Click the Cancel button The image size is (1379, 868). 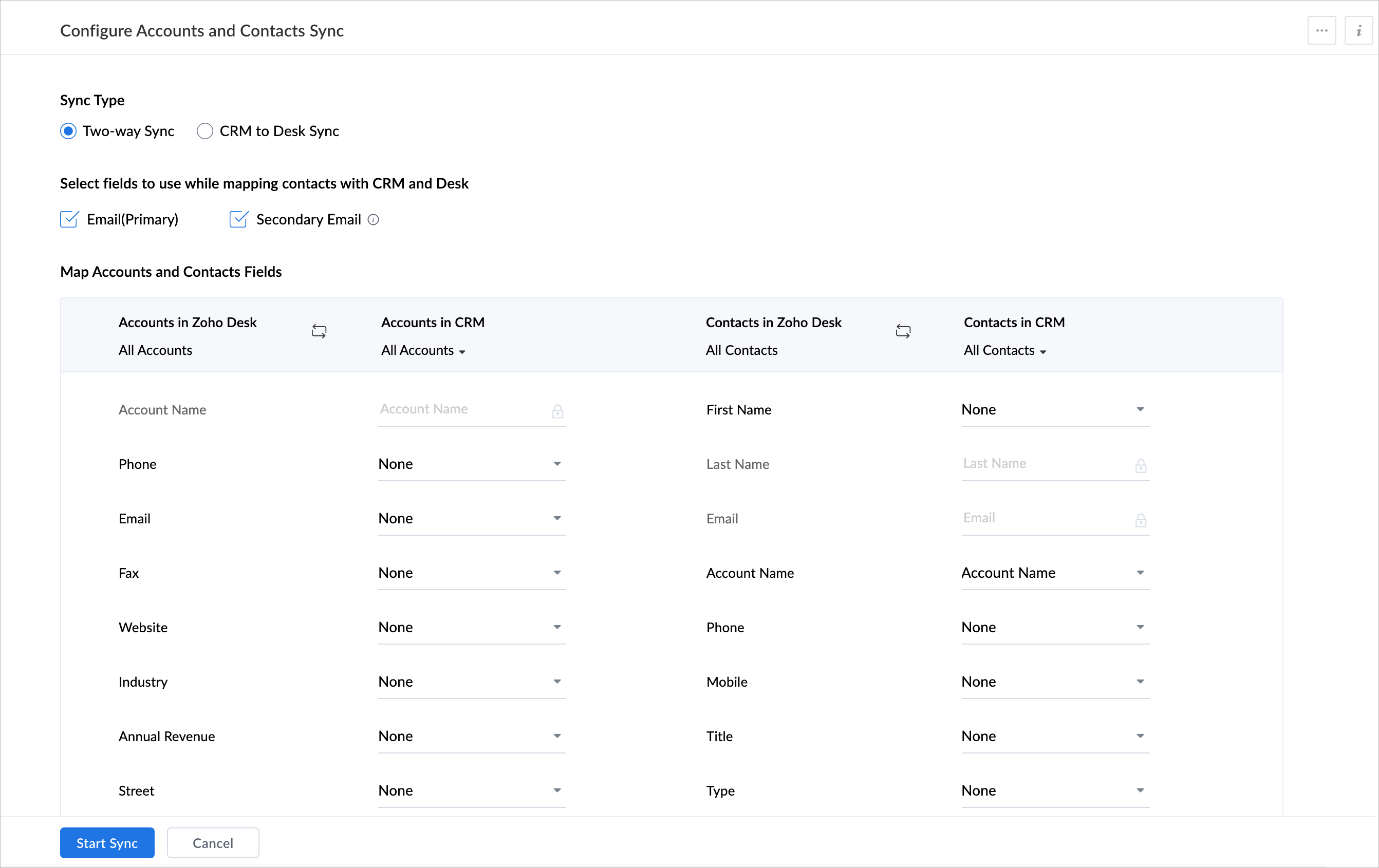213,843
